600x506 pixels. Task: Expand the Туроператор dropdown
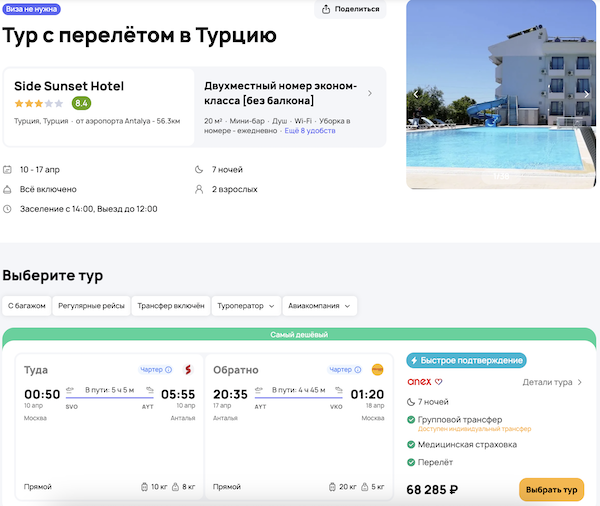click(x=245, y=306)
